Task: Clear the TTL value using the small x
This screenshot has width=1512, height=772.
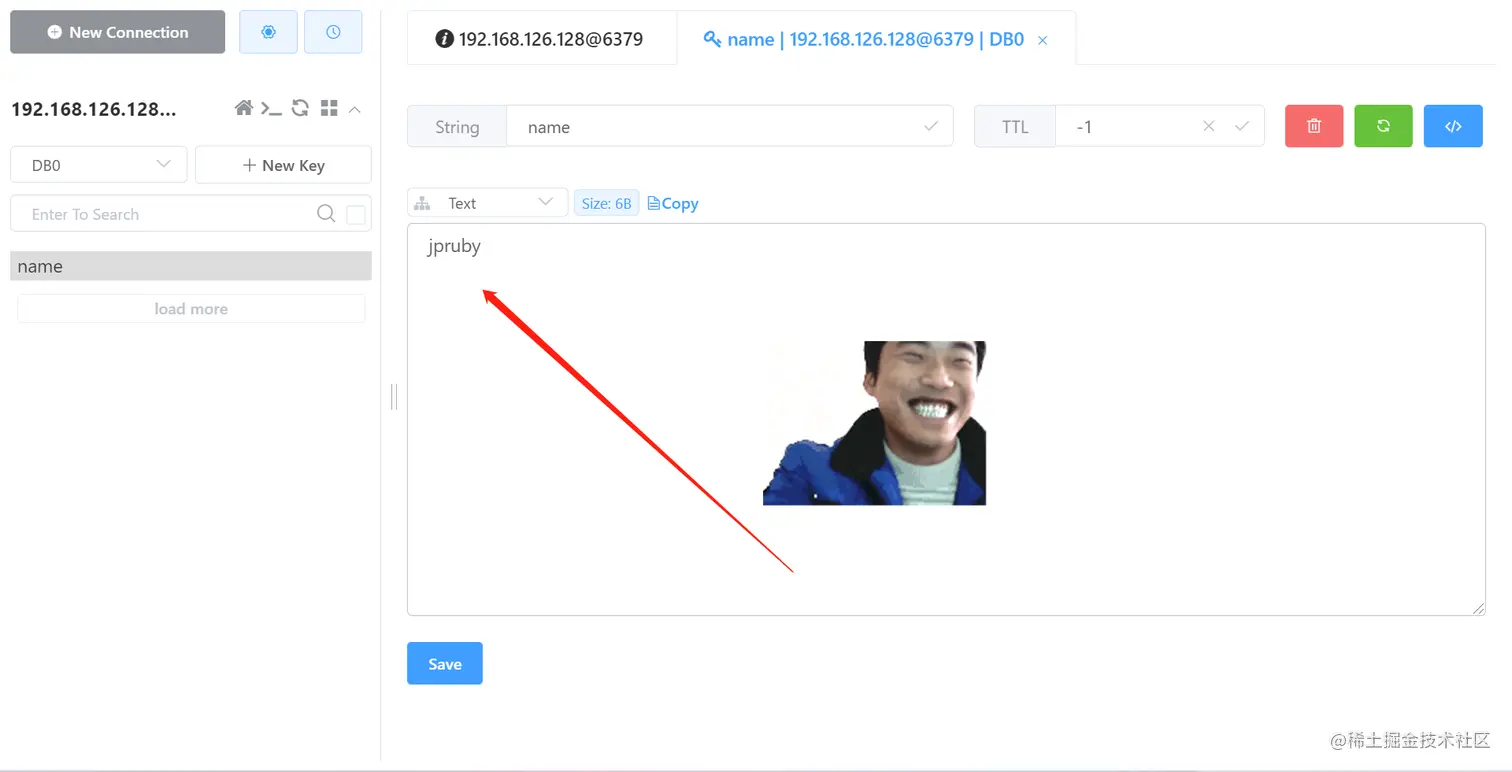Action: coord(1208,126)
